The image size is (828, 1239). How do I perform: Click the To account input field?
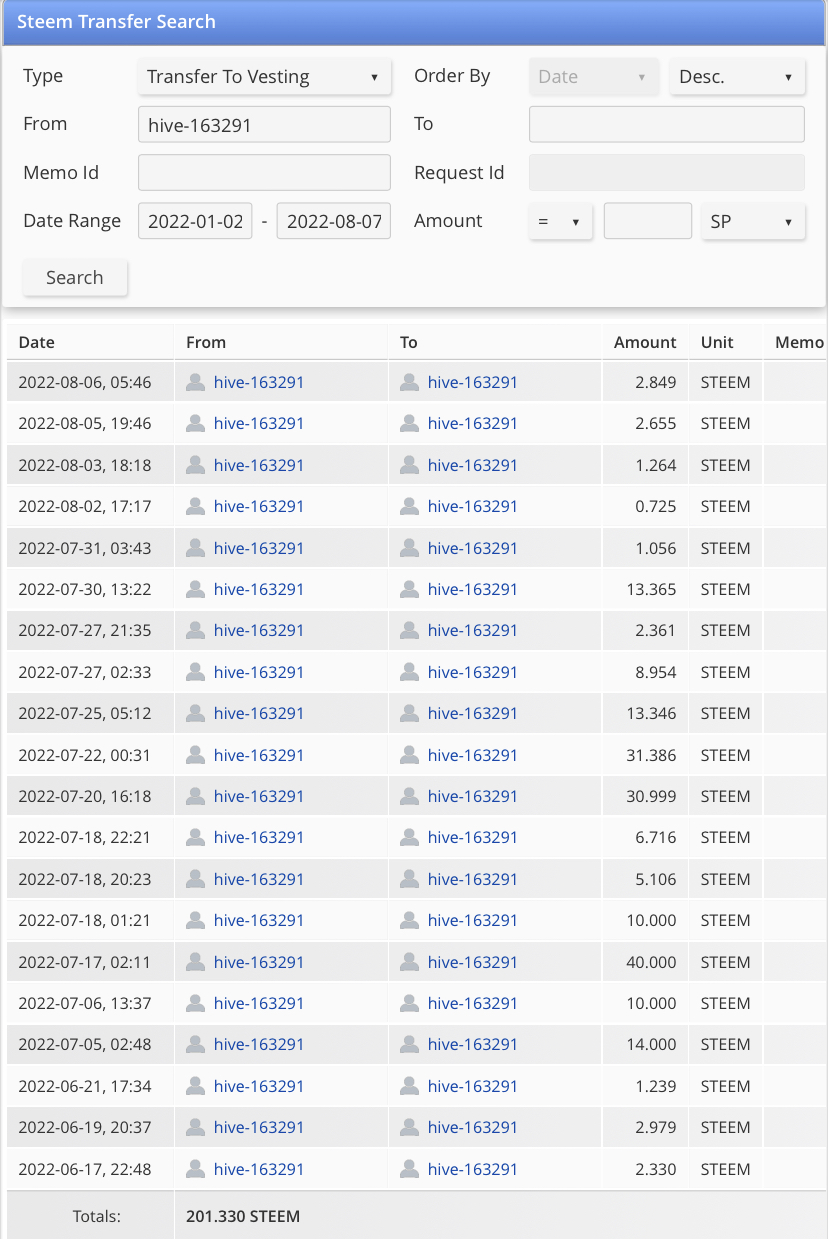[x=666, y=125]
